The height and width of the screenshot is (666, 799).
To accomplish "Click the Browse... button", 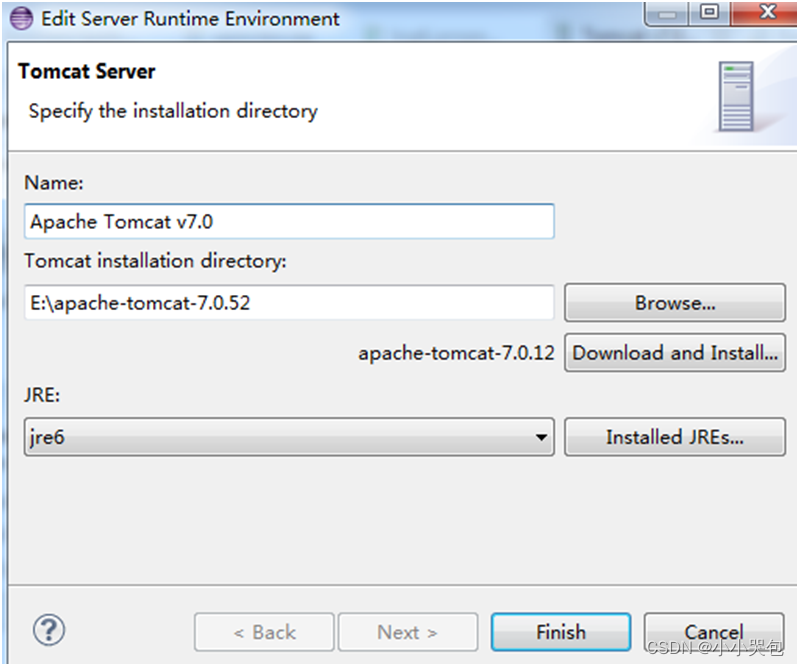I will coord(675,303).
